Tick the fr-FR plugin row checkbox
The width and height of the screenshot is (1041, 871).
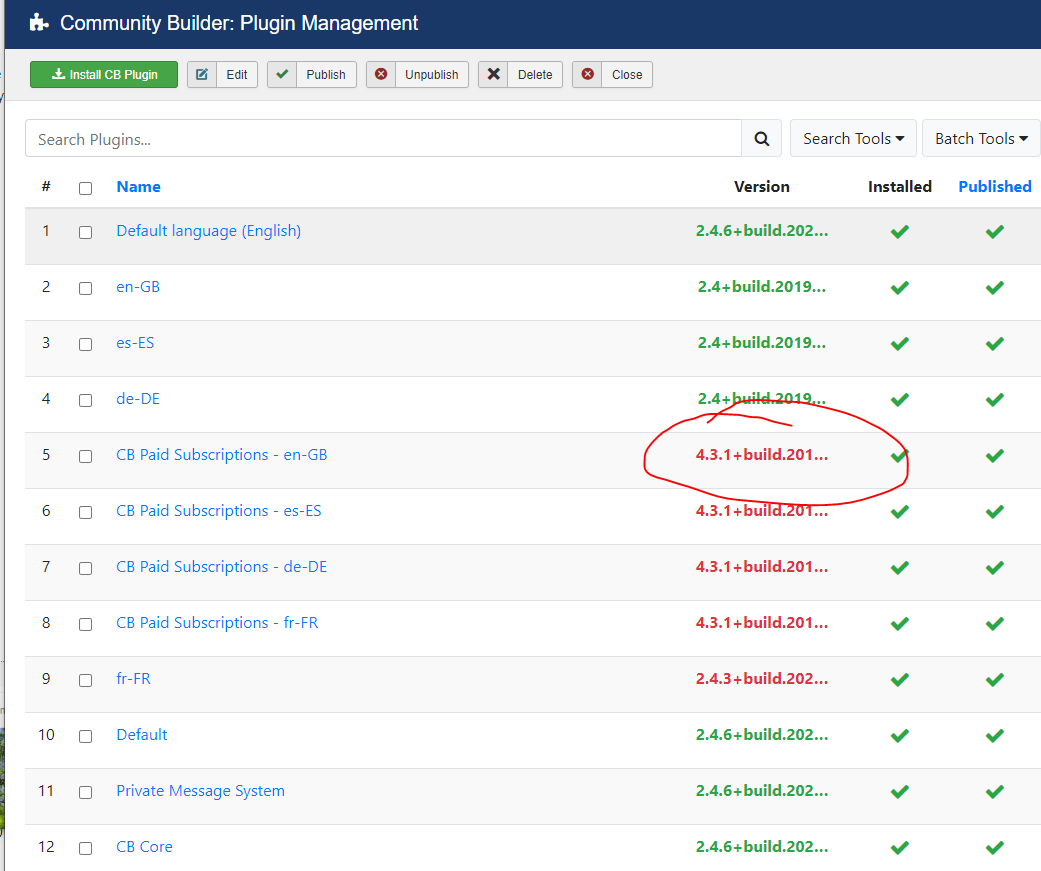tap(85, 680)
